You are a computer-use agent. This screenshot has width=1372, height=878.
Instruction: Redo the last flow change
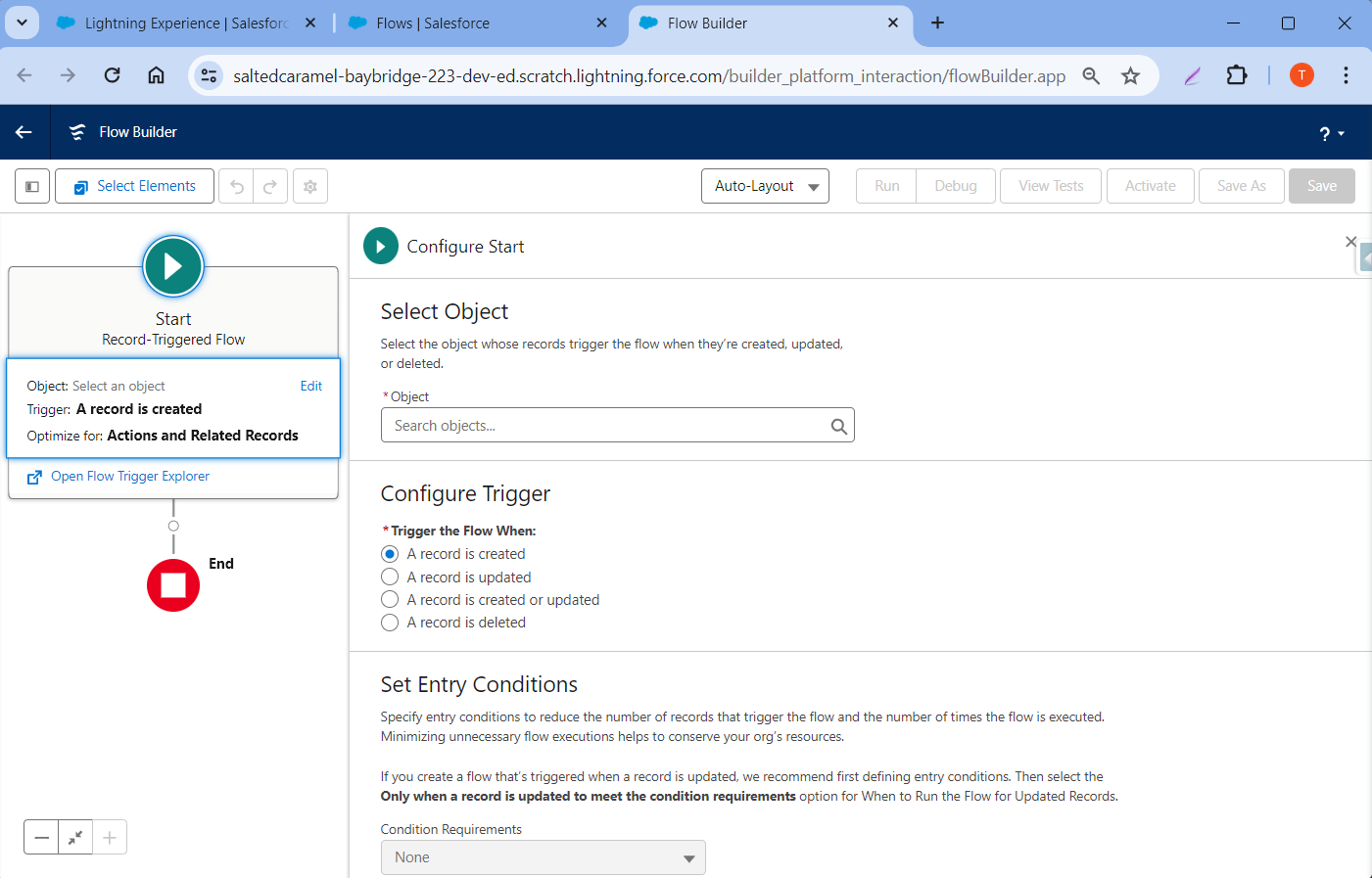pos(270,186)
